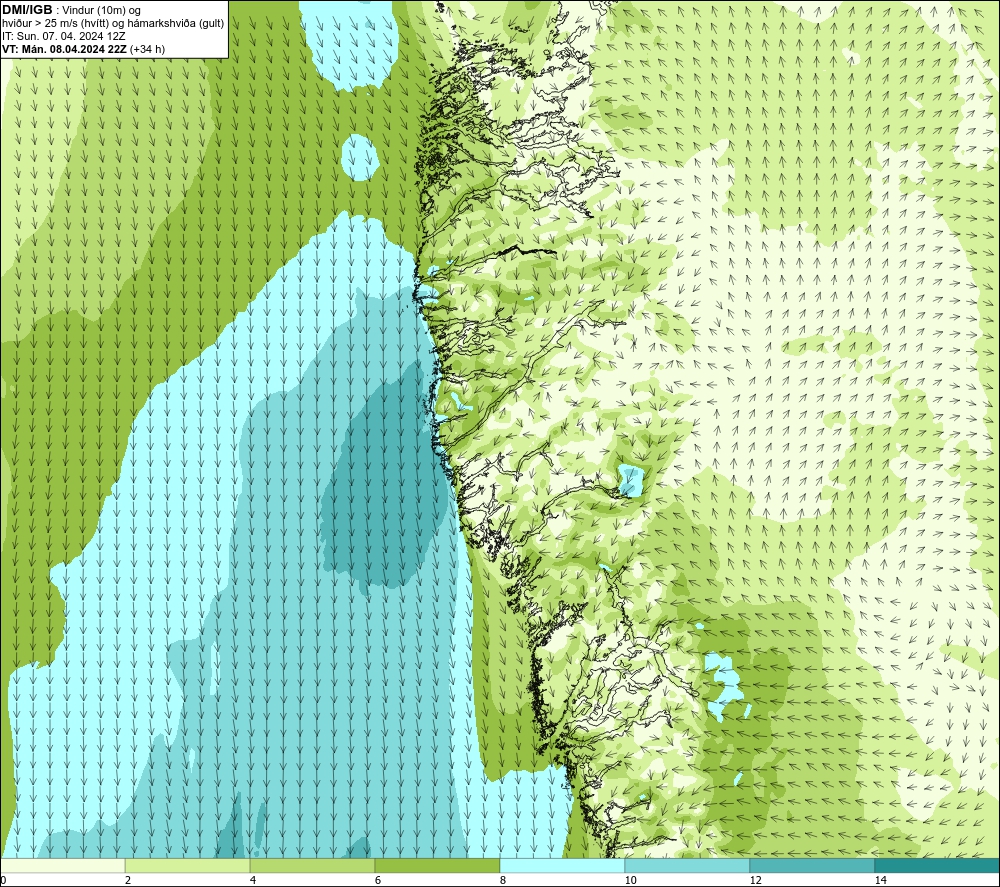Pick the 12–14 m/s teal legend segment
Screen dimensions: 1000x887
point(812,865)
